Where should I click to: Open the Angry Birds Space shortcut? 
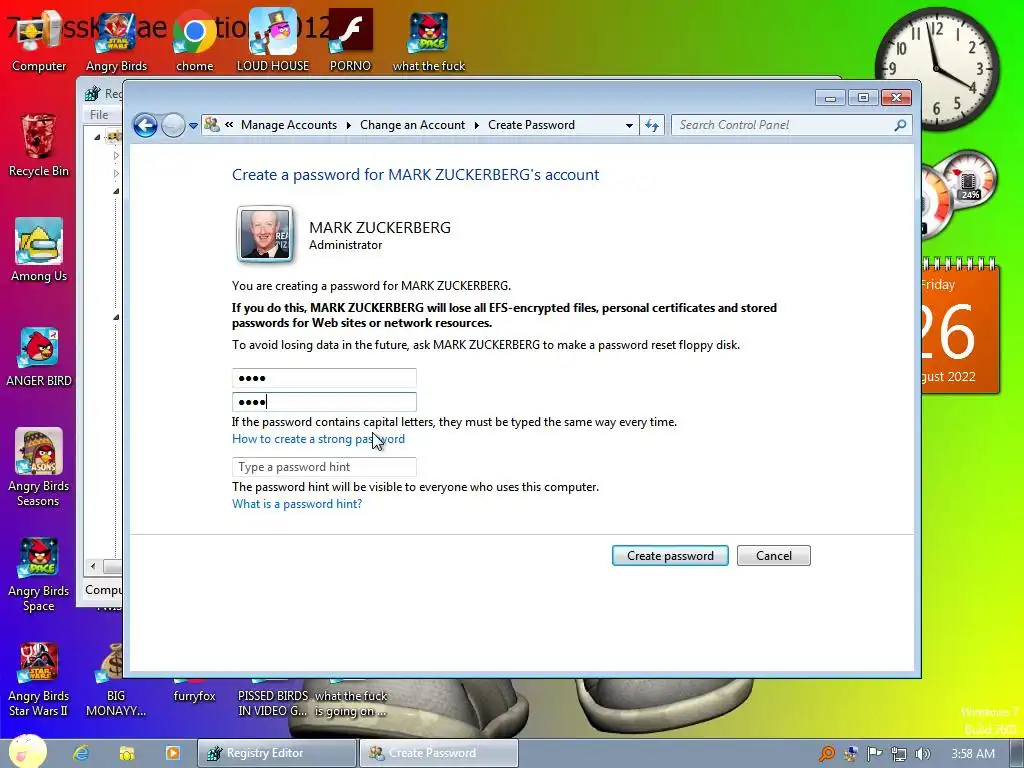pyautogui.click(x=39, y=574)
